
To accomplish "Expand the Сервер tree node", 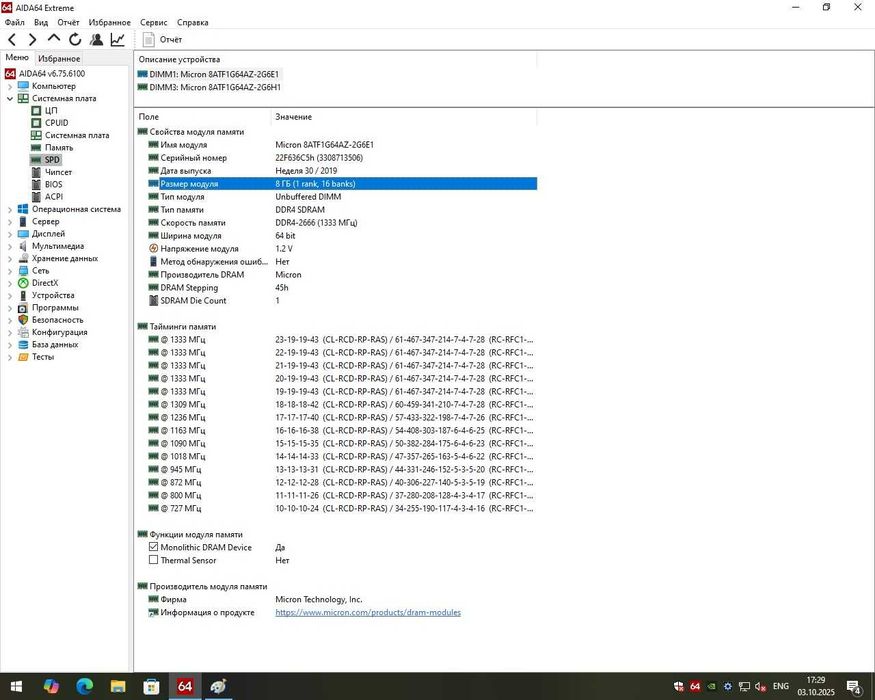I will pos(9,222).
